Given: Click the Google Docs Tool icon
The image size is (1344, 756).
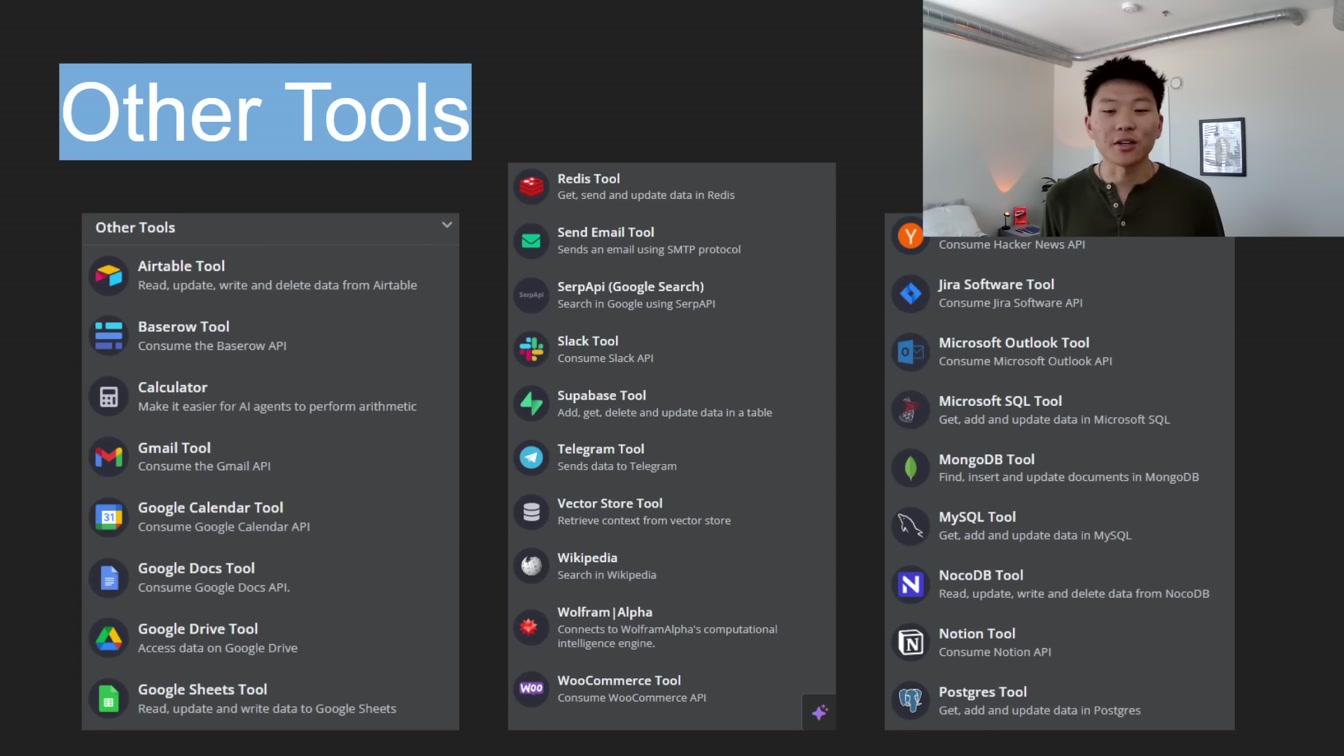Looking at the screenshot, I should pyautogui.click(x=109, y=578).
